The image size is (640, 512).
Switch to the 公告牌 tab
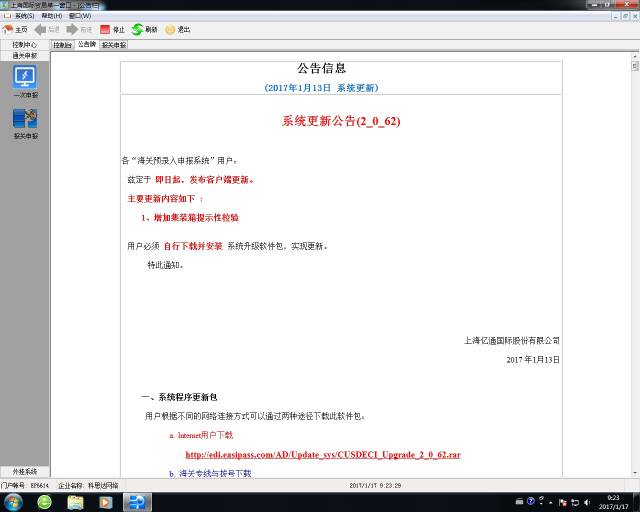[87, 45]
